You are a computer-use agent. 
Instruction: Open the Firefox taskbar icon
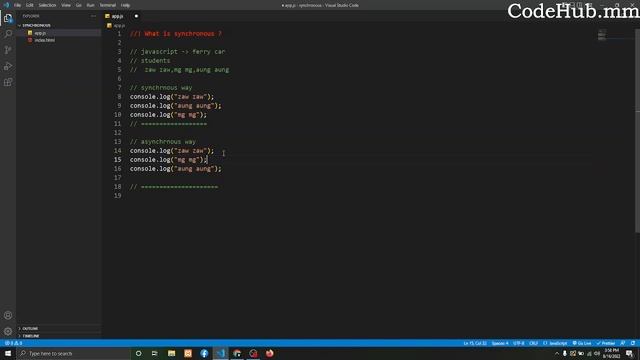pyautogui.click(x=270, y=353)
